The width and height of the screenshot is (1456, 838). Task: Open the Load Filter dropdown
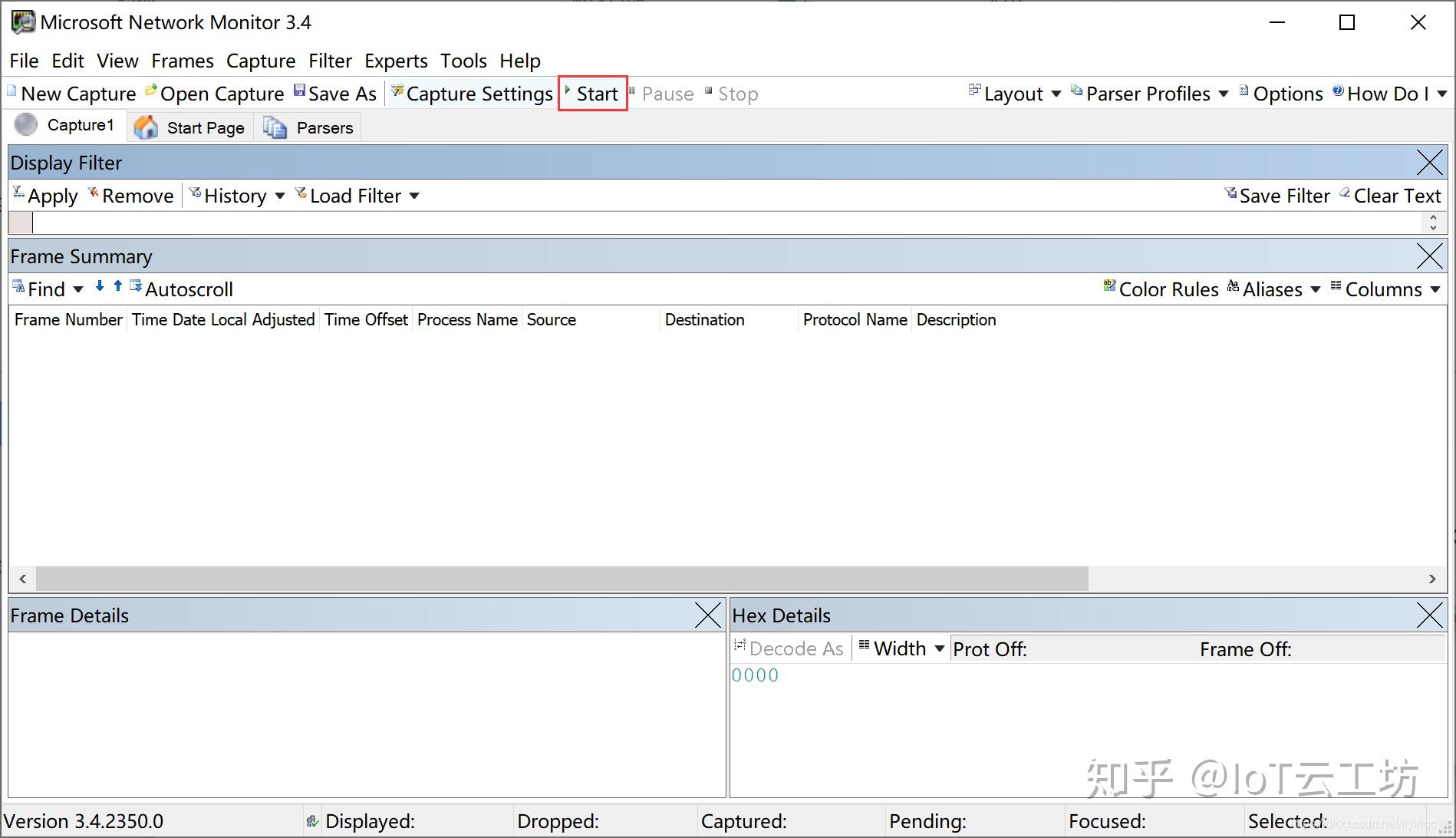(357, 195)
